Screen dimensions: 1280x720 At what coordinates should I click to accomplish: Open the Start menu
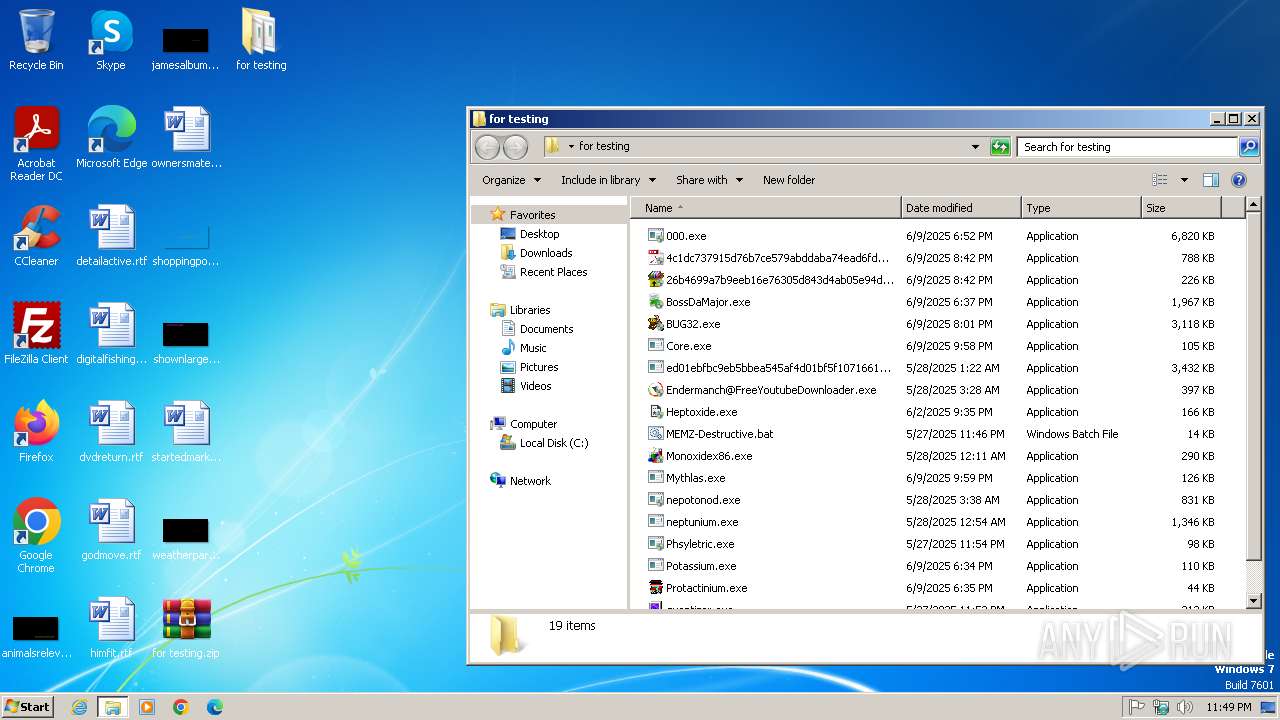coord(27,707)
